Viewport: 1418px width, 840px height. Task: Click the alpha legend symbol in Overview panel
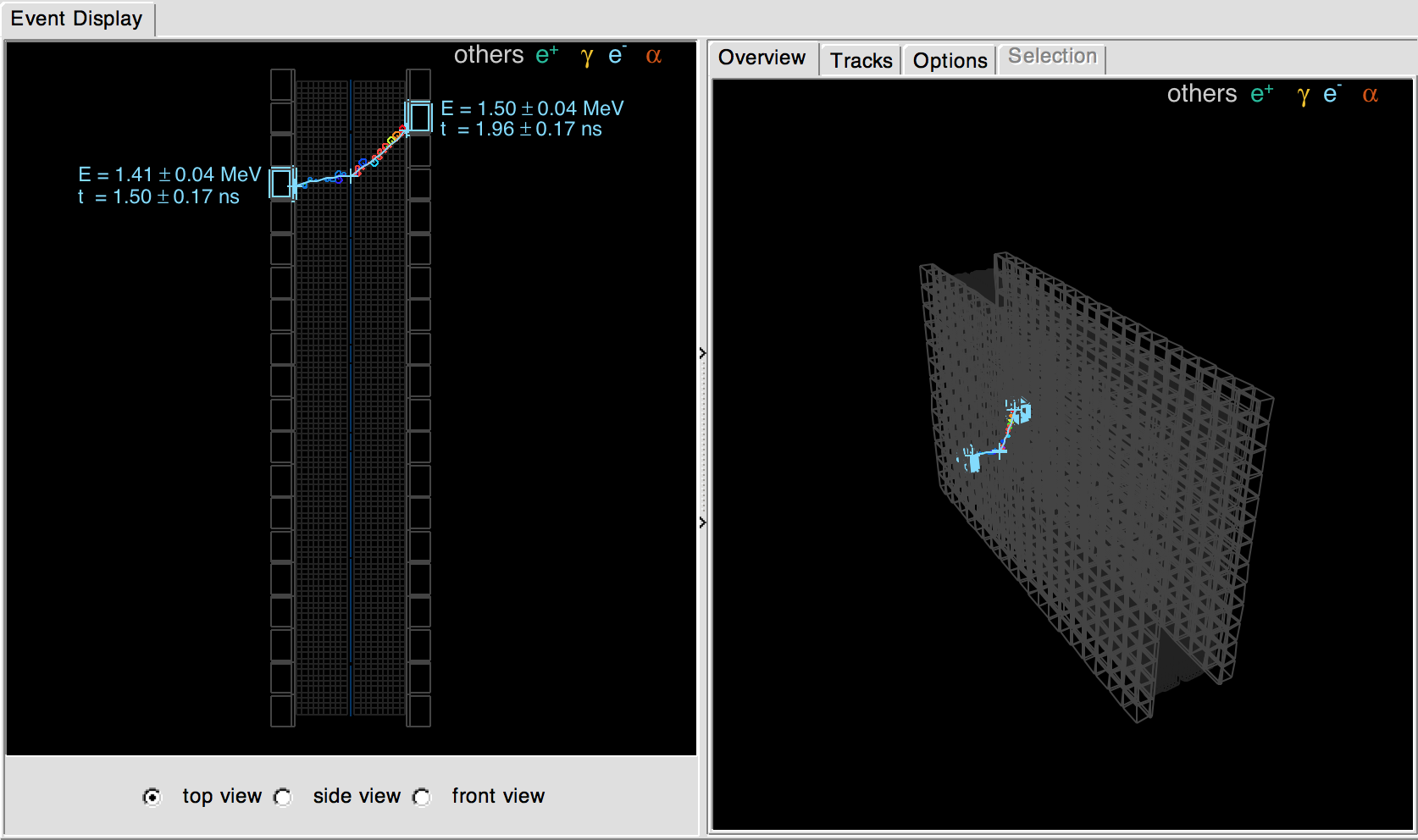click(x=1370, y=95)
